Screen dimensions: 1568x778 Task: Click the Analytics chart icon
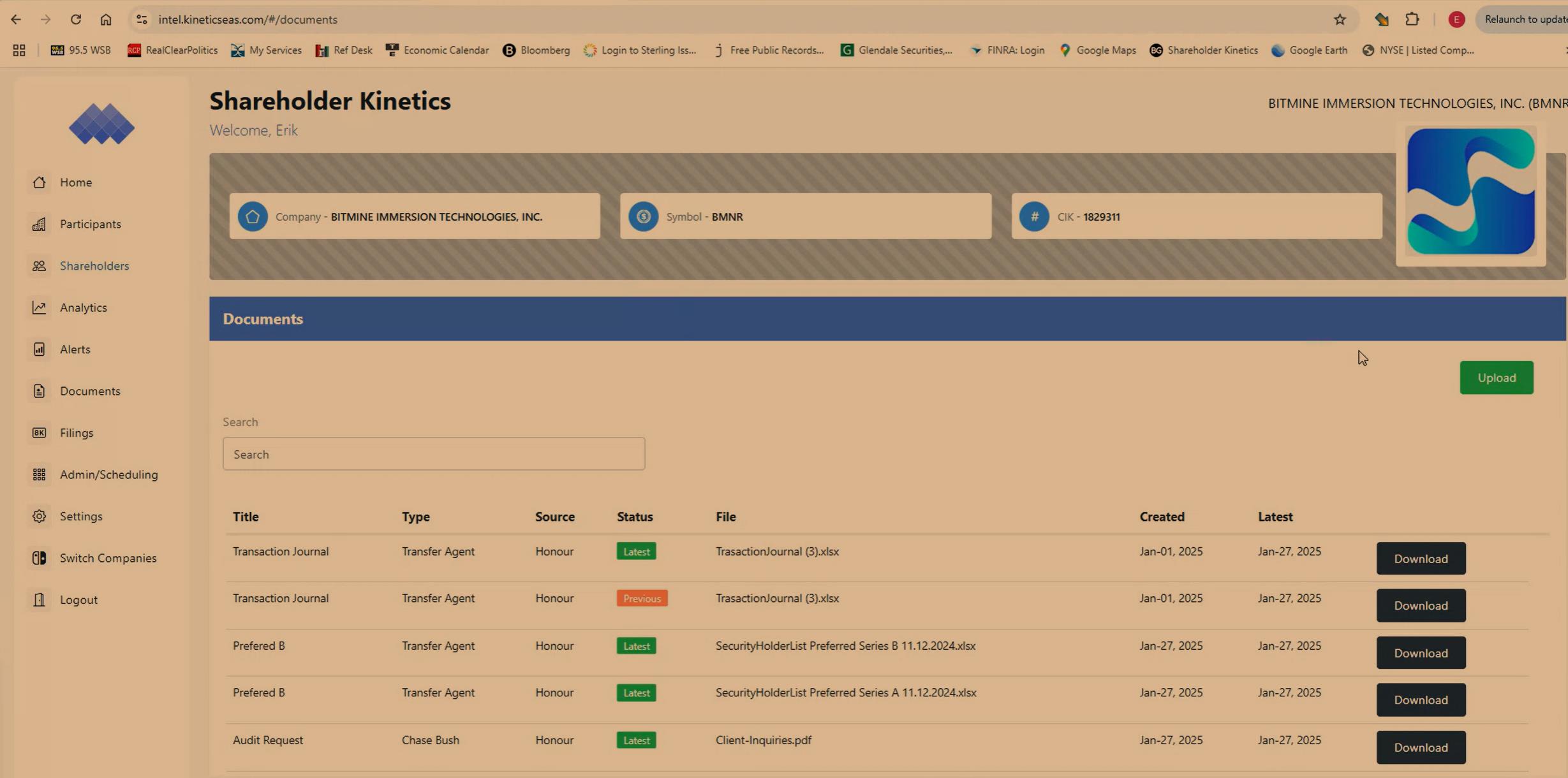pos(40,307)
